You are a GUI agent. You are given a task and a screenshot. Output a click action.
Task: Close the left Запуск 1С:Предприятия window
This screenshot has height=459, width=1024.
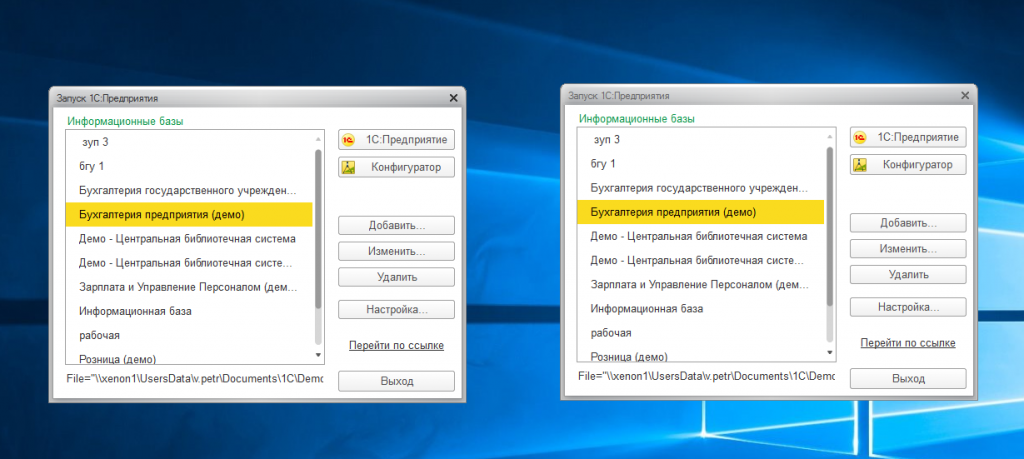454,98
